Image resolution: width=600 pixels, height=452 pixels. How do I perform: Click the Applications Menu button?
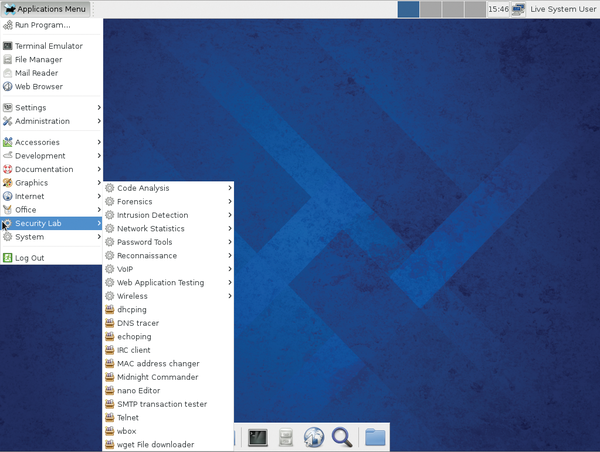pos(45,9)
